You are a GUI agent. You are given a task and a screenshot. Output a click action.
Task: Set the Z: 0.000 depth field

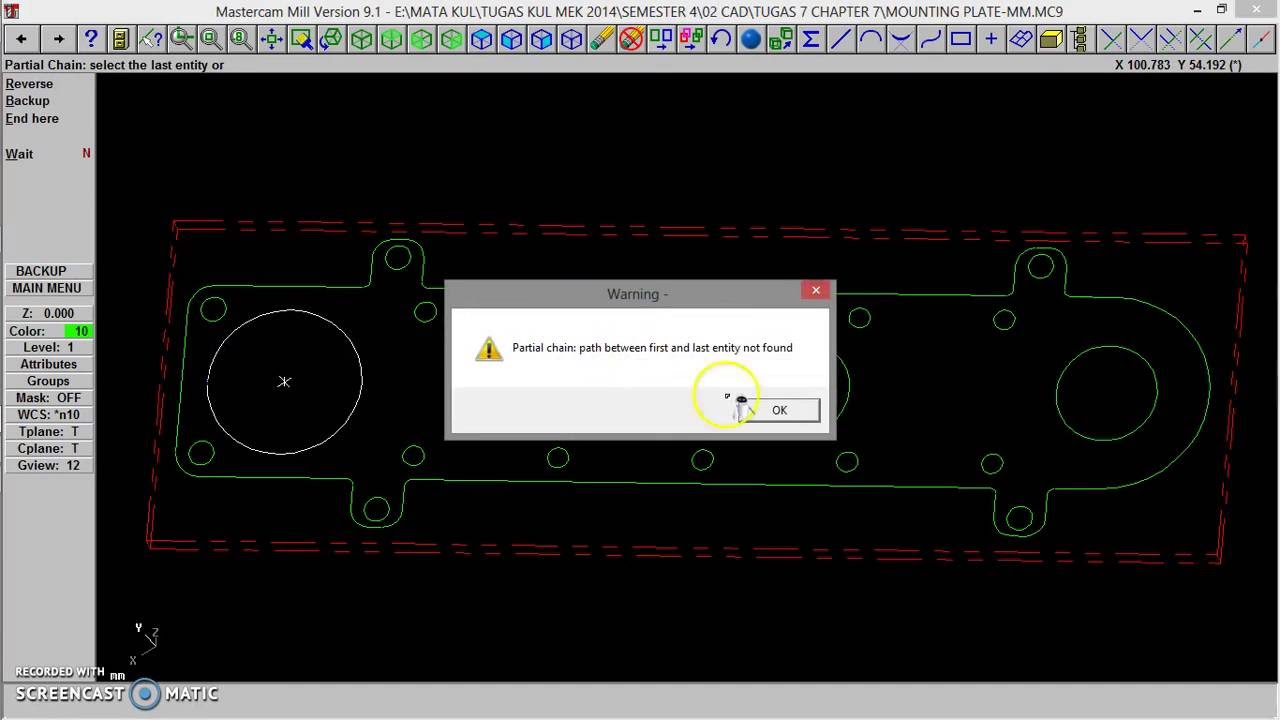coord(48,314)
